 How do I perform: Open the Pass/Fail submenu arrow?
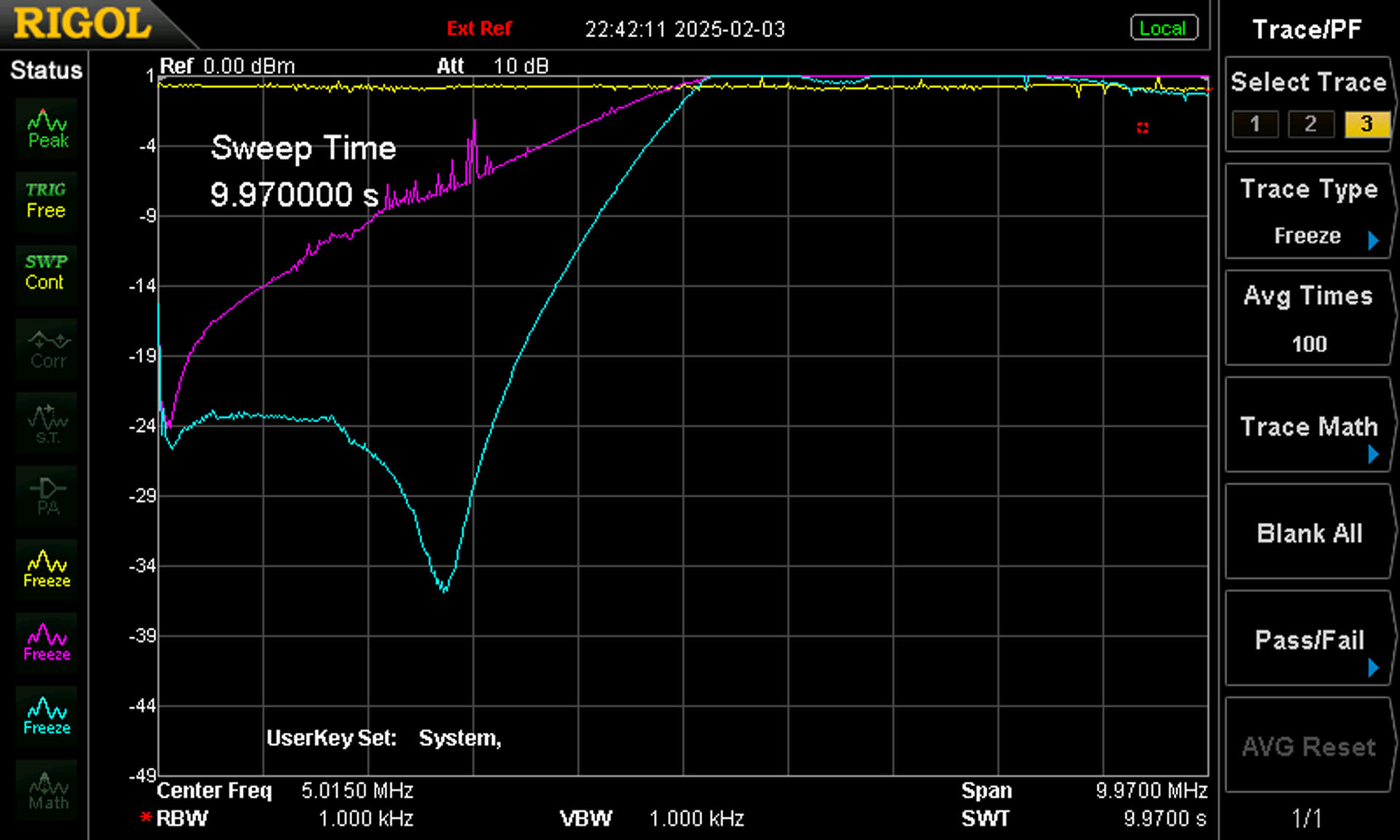click(x=1374, y=667)
